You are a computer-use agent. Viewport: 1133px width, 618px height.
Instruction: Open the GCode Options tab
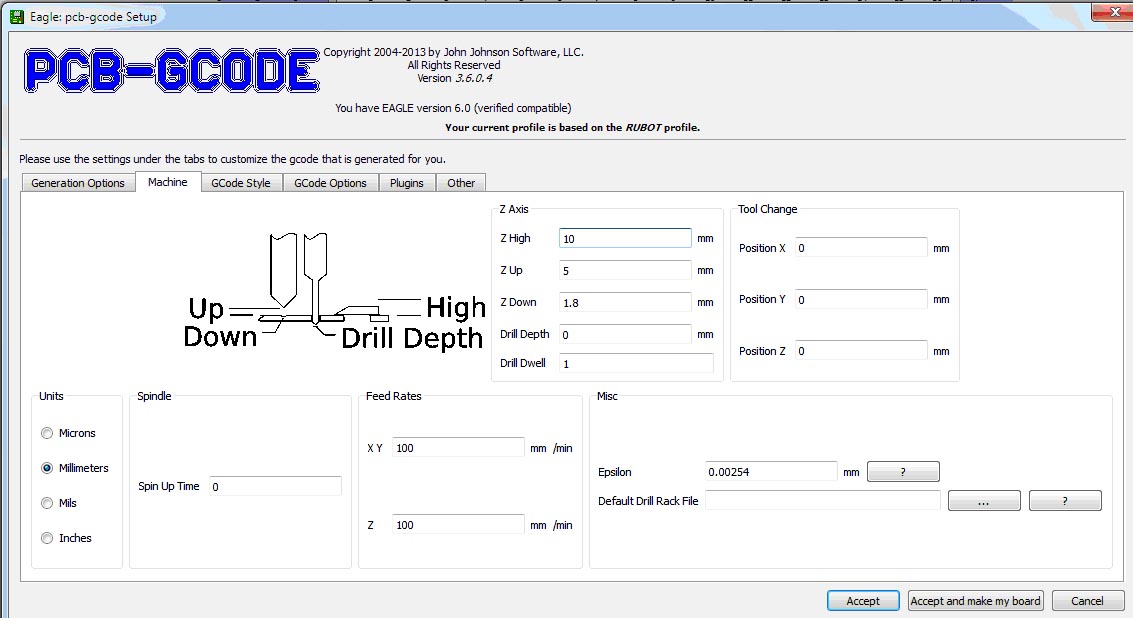pyautogui.click(x=330, y=183)
